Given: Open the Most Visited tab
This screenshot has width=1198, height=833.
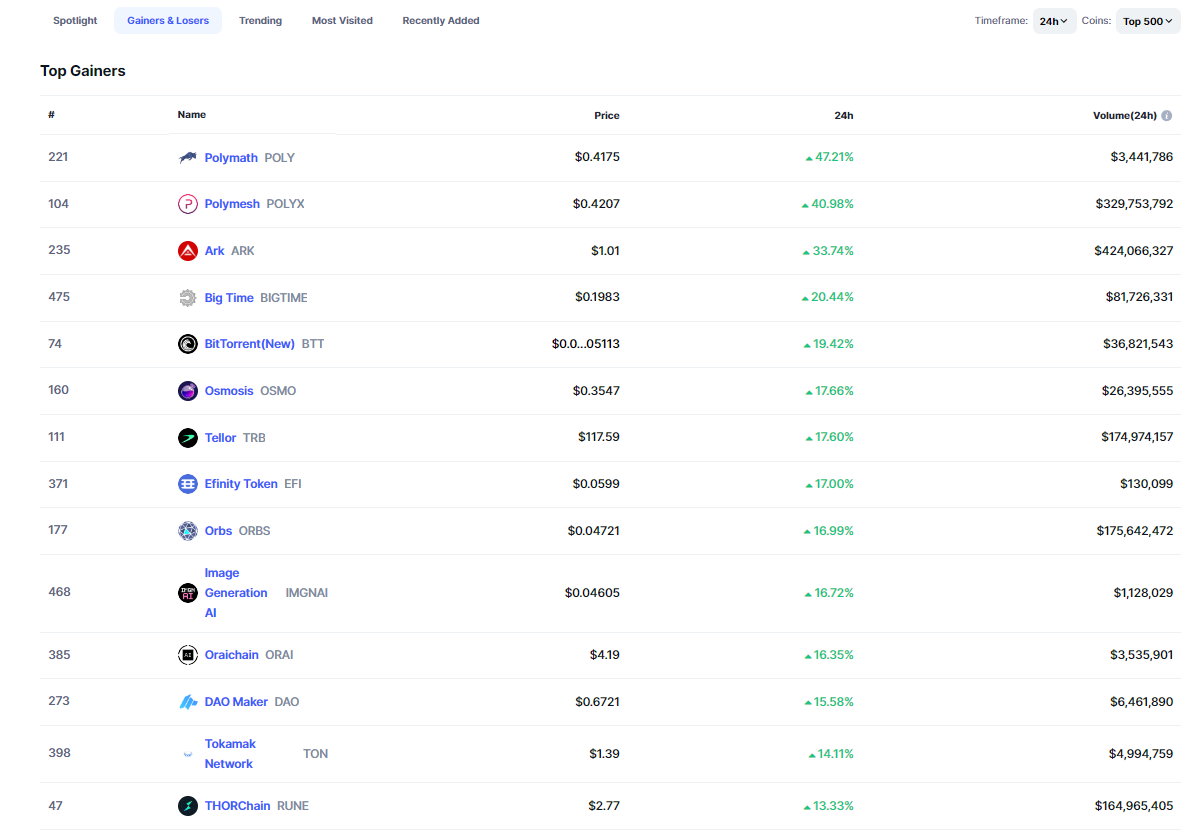Looking at the screenshot, I should 342,21.
